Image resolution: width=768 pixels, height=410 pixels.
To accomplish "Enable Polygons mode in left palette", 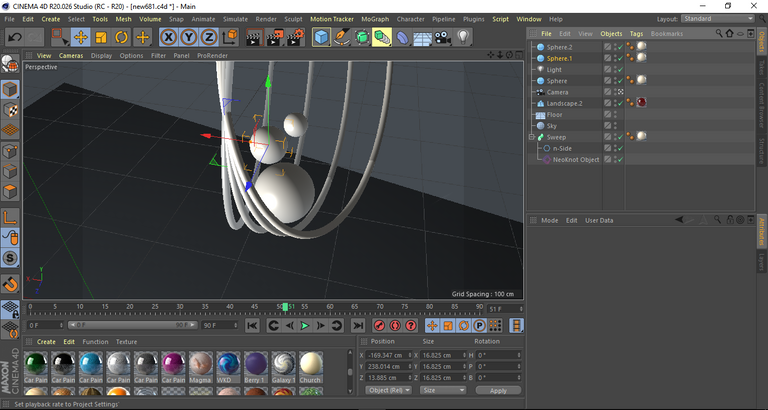I will 10,192.
